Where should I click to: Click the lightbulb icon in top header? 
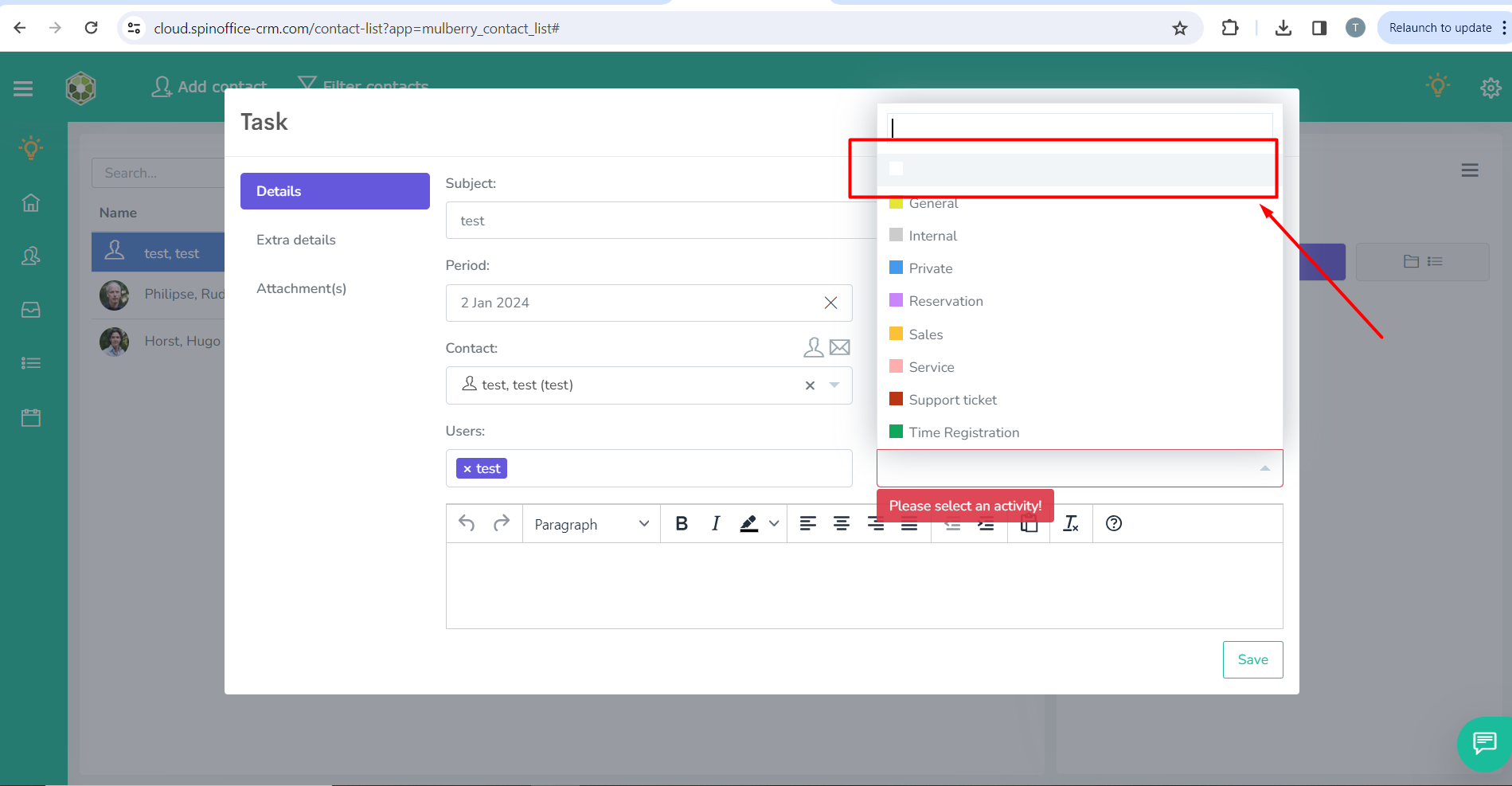coord(1438,85)
